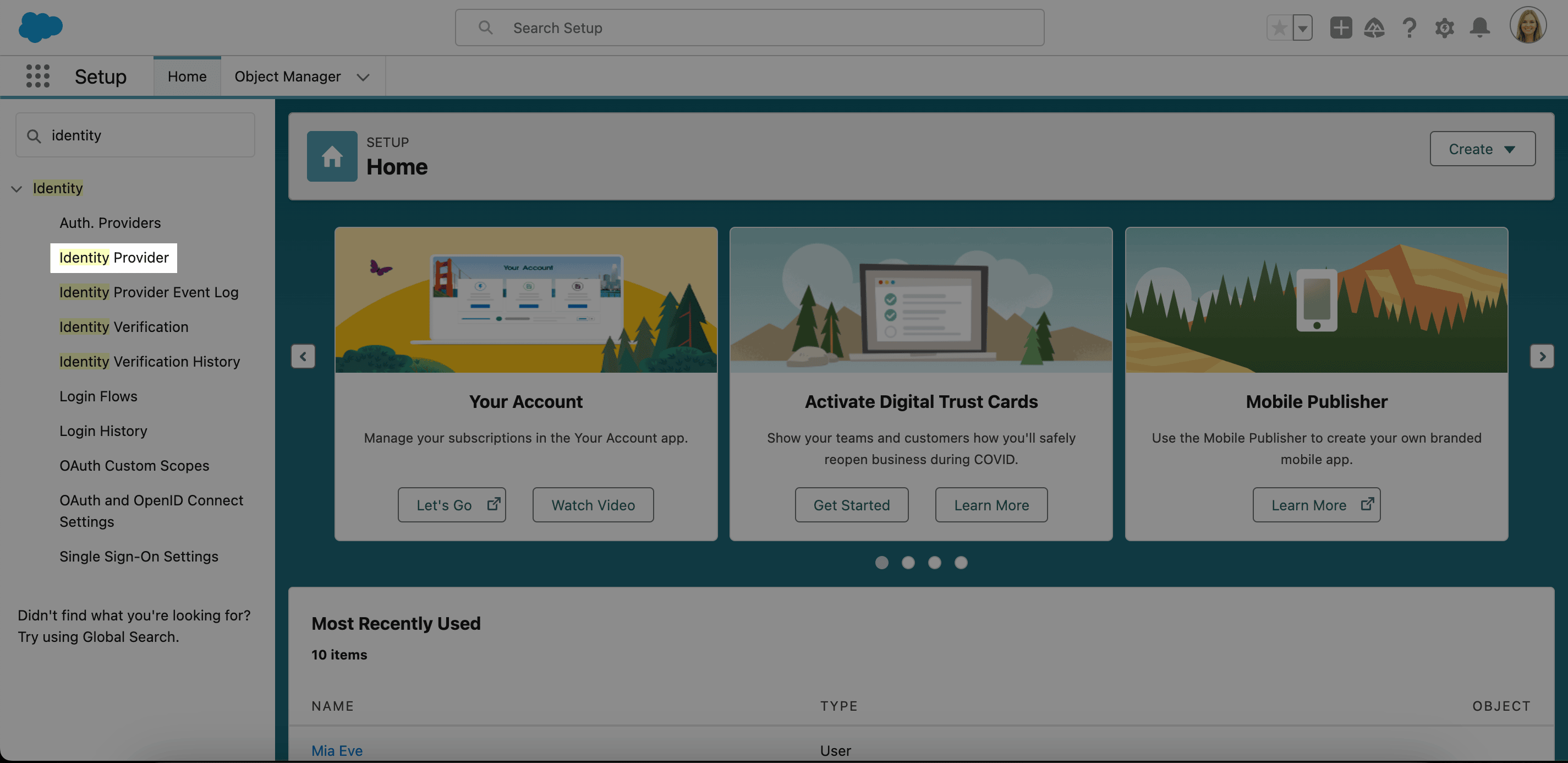Open the Object Manager tab
This screenshot has width=1568, height=763.
coord(287,76)
